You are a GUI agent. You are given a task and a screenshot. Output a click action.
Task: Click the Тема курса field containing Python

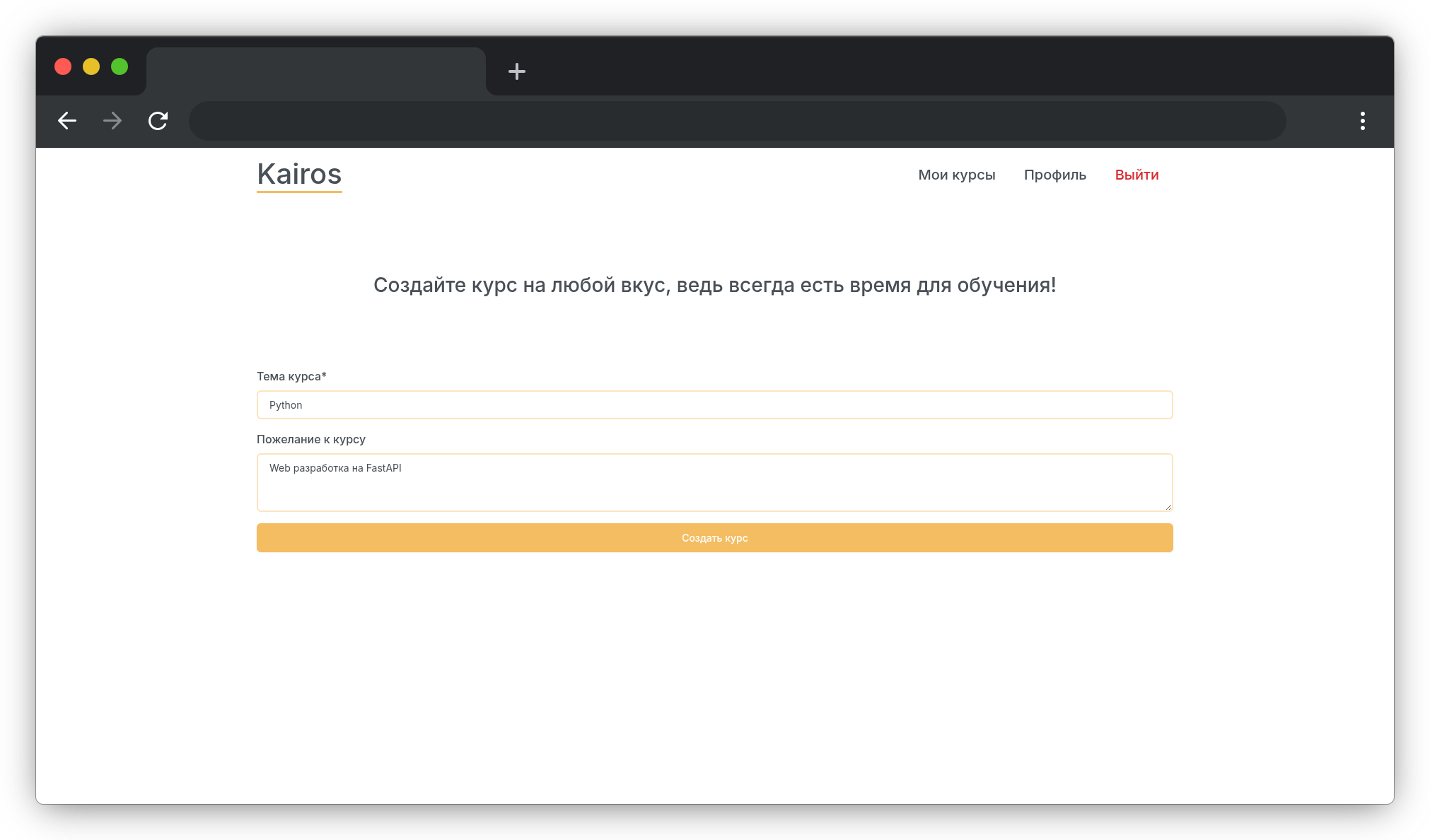714,405
